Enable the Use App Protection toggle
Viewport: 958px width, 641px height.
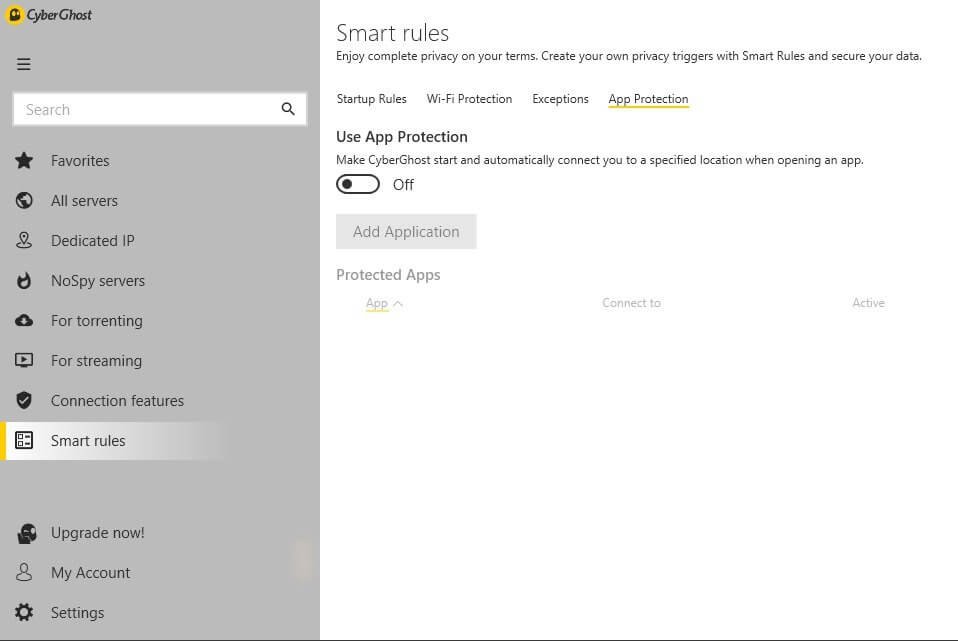(357, 184)
